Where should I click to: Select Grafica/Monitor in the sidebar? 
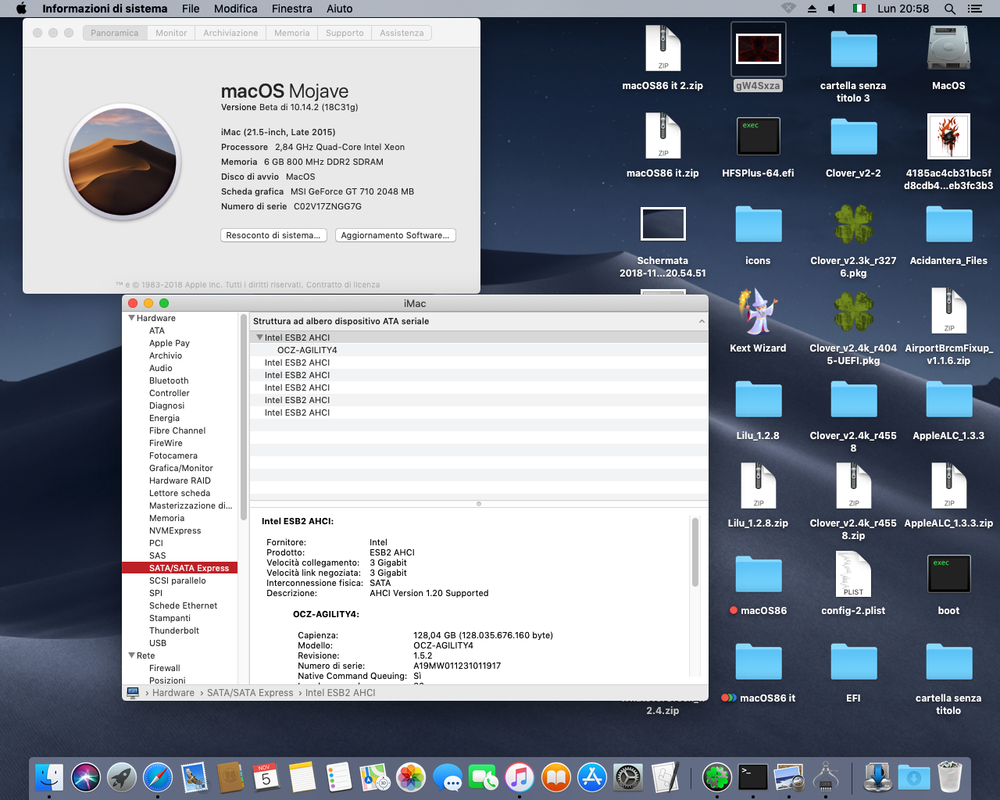(x=180, y=468)
